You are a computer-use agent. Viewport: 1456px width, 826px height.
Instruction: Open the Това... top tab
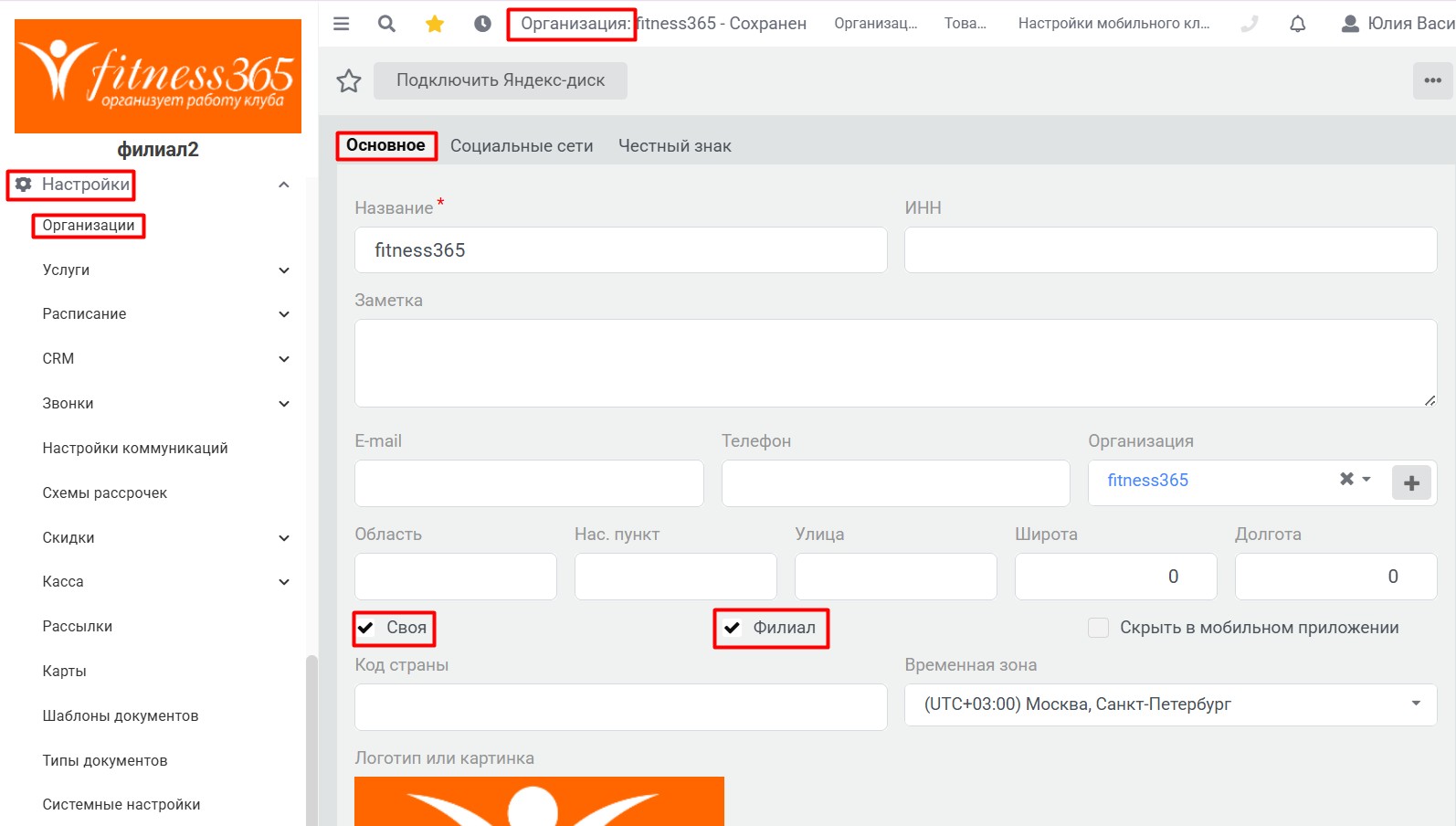click(965, 24)
